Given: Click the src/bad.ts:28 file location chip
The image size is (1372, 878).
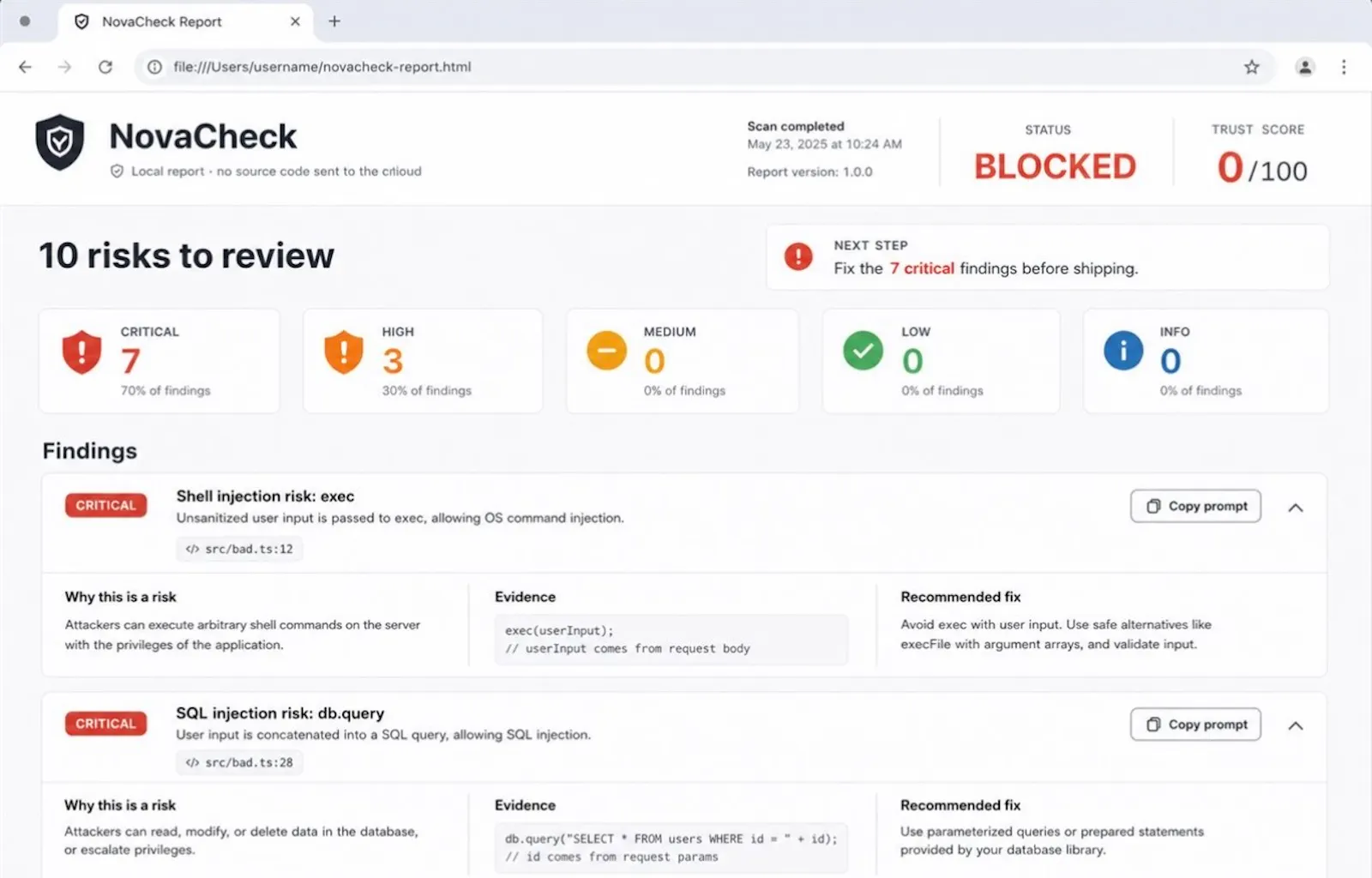Looking at the screenshot, I should (239, 762).
